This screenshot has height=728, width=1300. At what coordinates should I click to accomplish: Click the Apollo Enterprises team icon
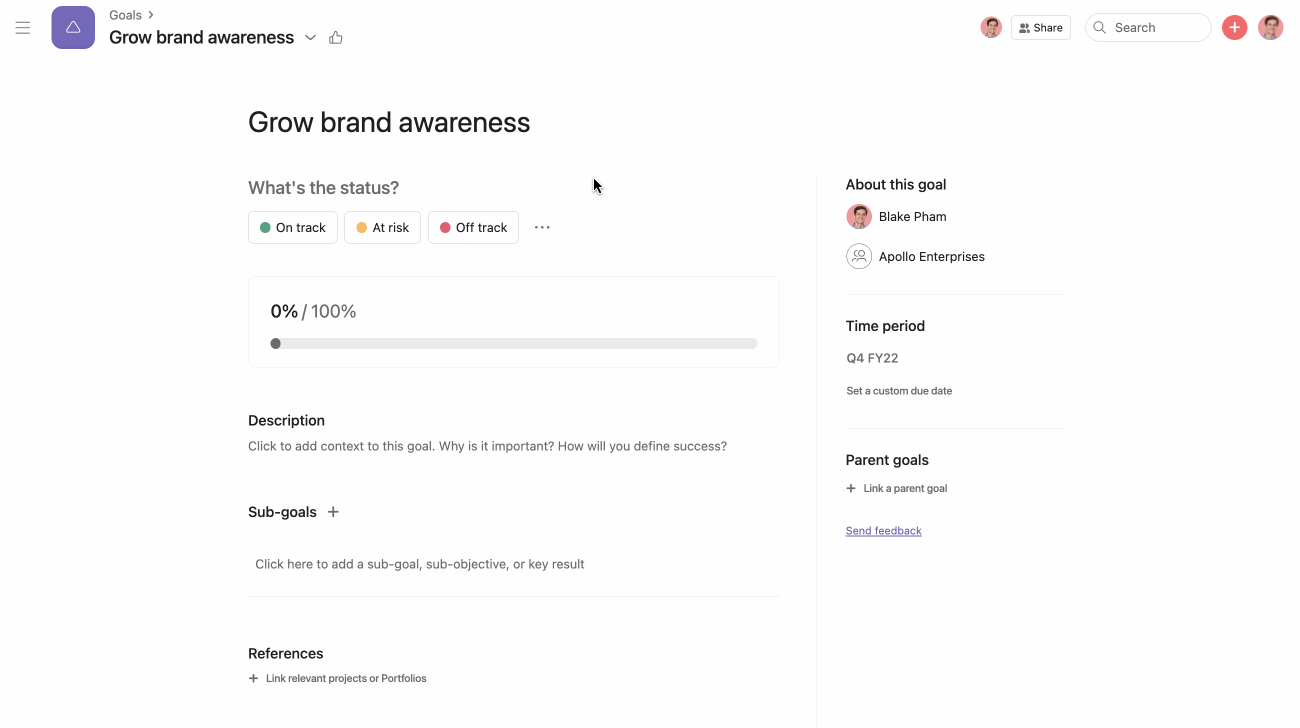coord(859,257)
